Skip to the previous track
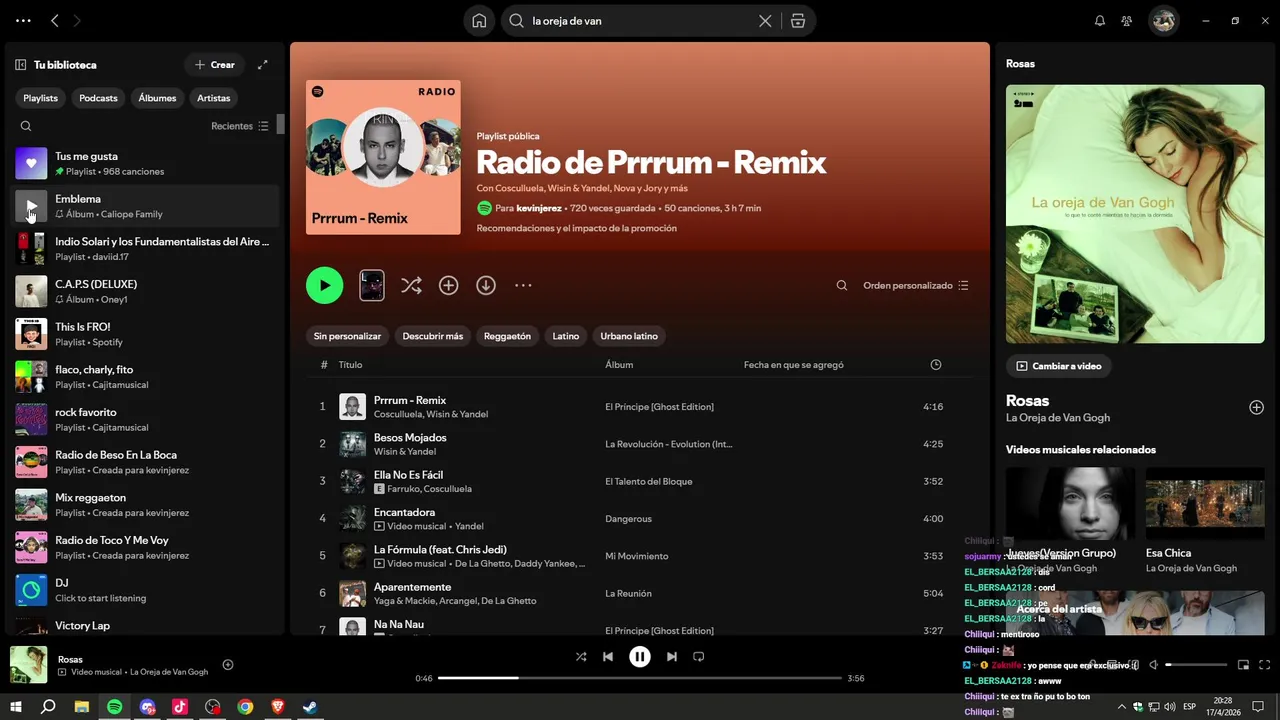The width and height of the screenshot is (1280, 720). tap(608, 657)
